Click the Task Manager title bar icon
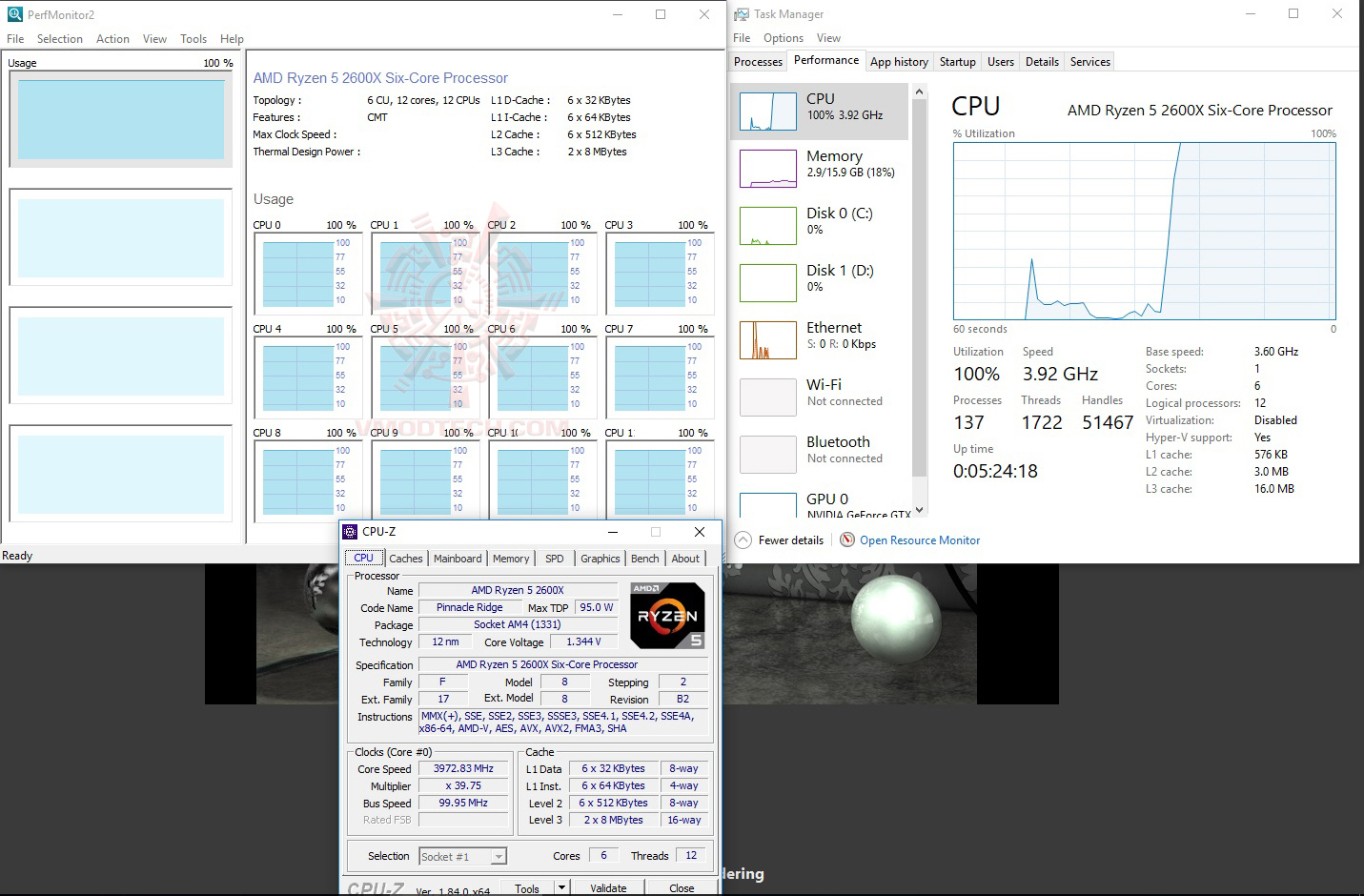1364x896 pixels. tap(742, 14)
